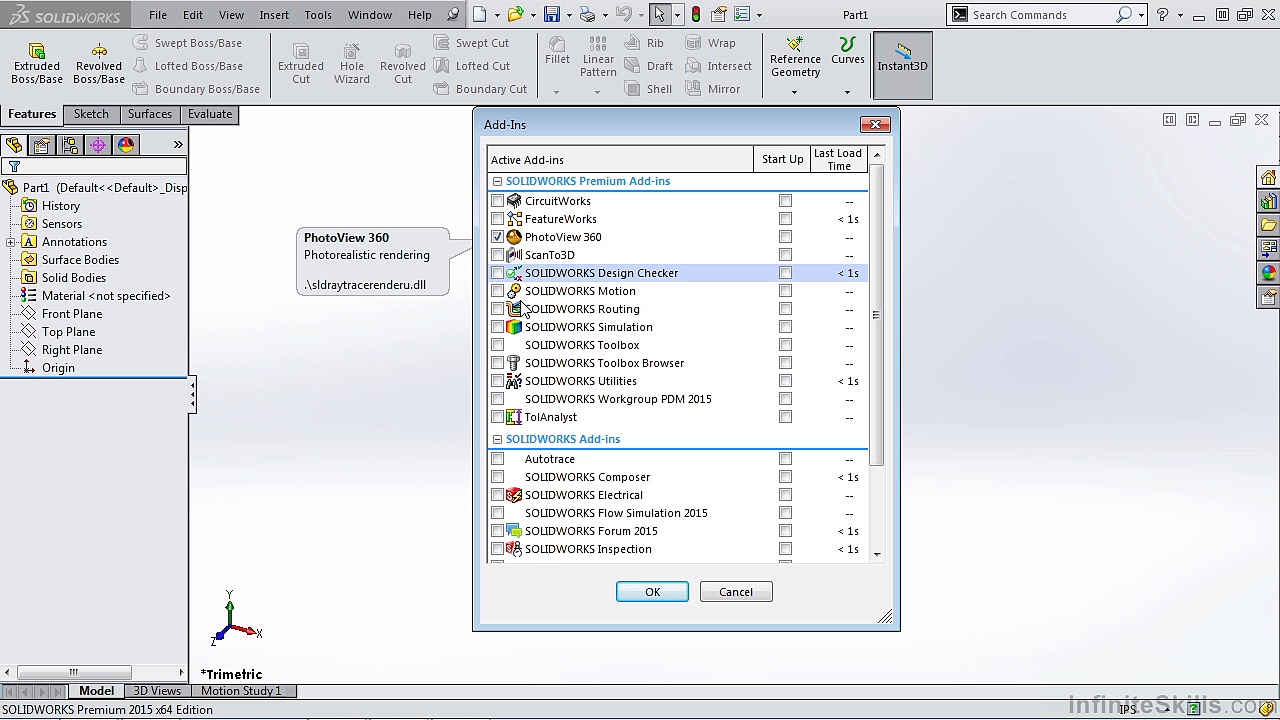Viewport: 1280px width, 720px height.
Task: Choose the Extruded Cut tool
Action: click(x=301, y=63)
